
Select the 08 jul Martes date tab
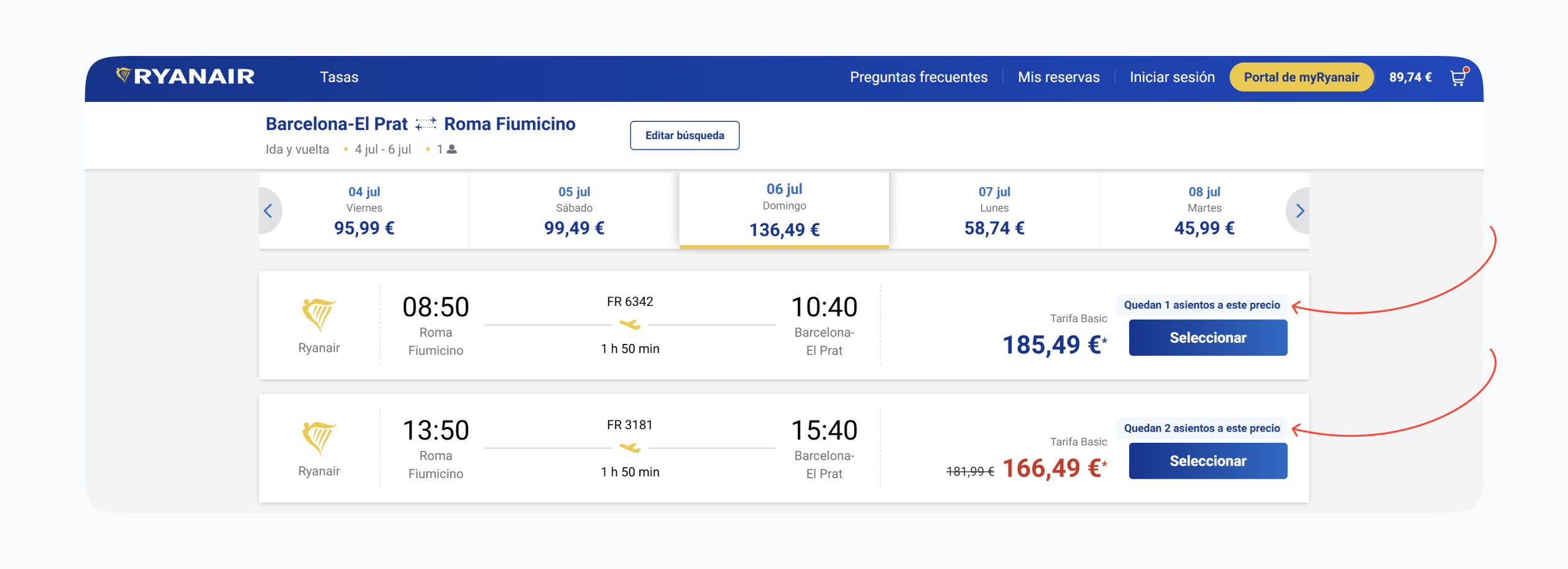1204,211
